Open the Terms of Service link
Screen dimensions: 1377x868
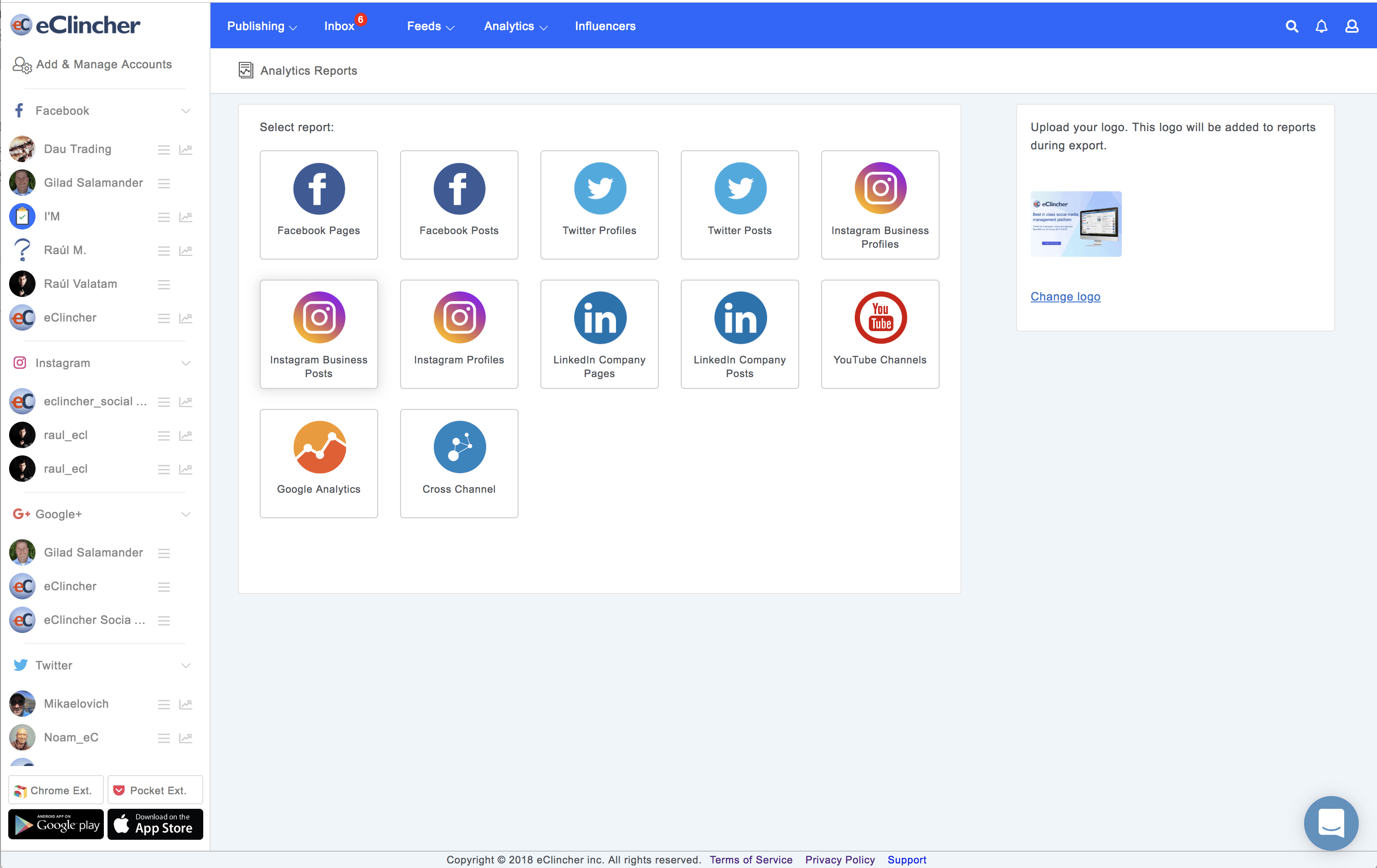[751, 859]
